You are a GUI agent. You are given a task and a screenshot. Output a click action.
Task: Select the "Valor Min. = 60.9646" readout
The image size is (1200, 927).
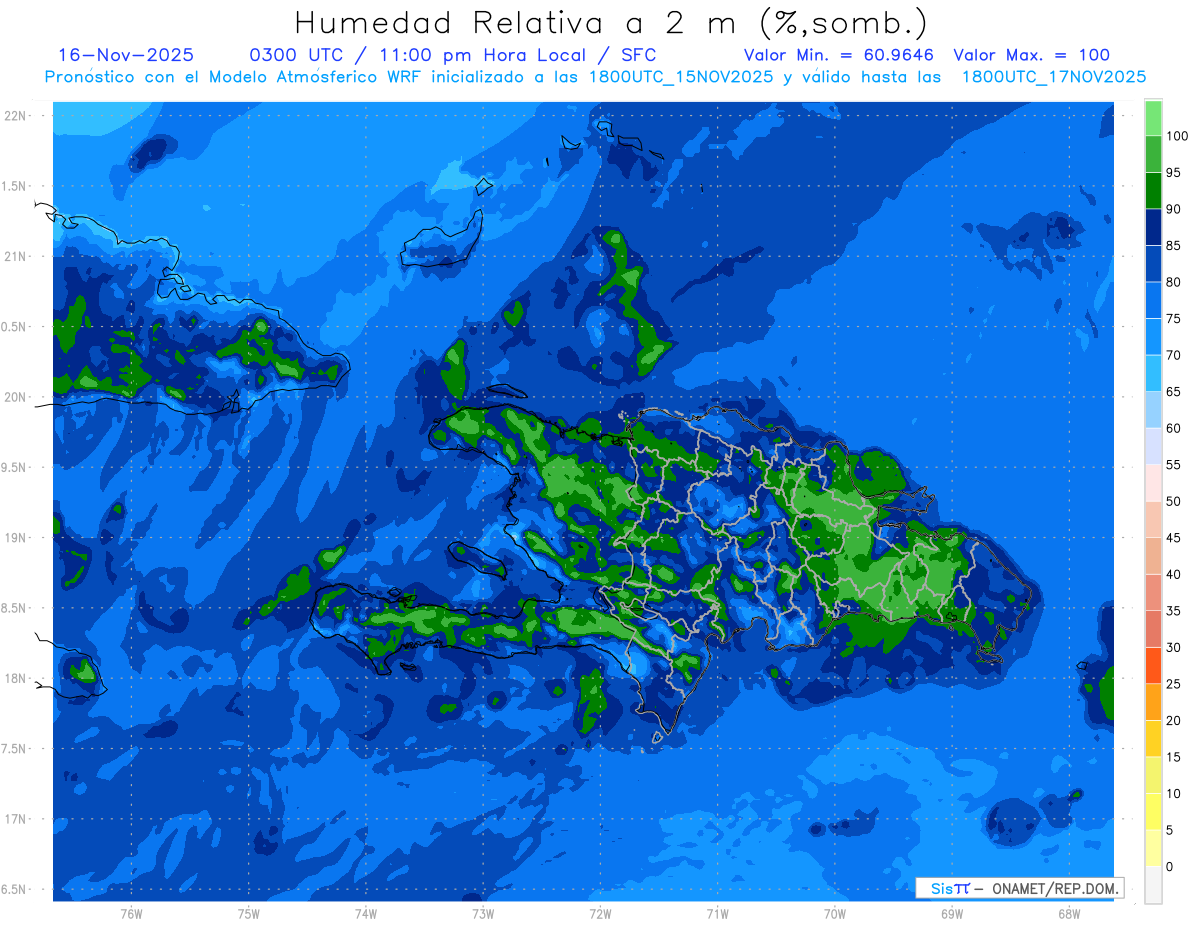pos(839,55)
